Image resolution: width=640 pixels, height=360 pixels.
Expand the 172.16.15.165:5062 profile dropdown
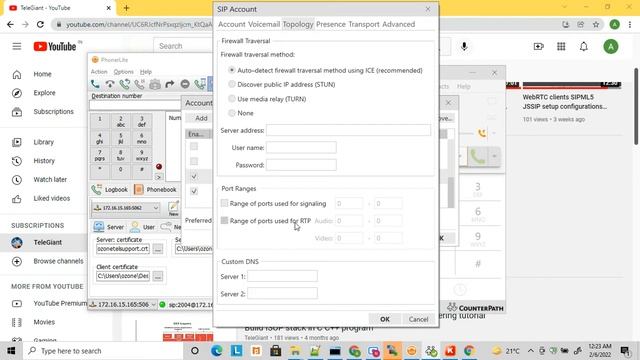156,208
